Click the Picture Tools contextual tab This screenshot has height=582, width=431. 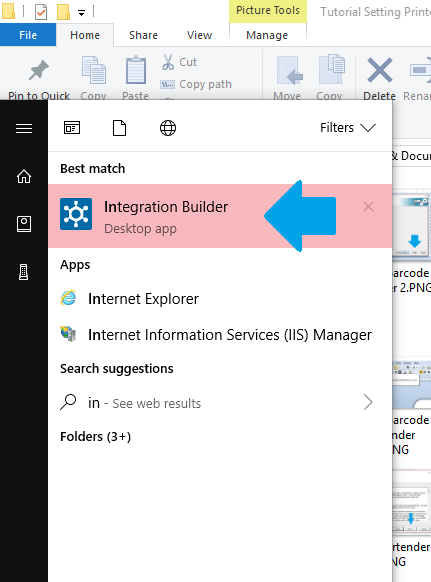point(268,10)
